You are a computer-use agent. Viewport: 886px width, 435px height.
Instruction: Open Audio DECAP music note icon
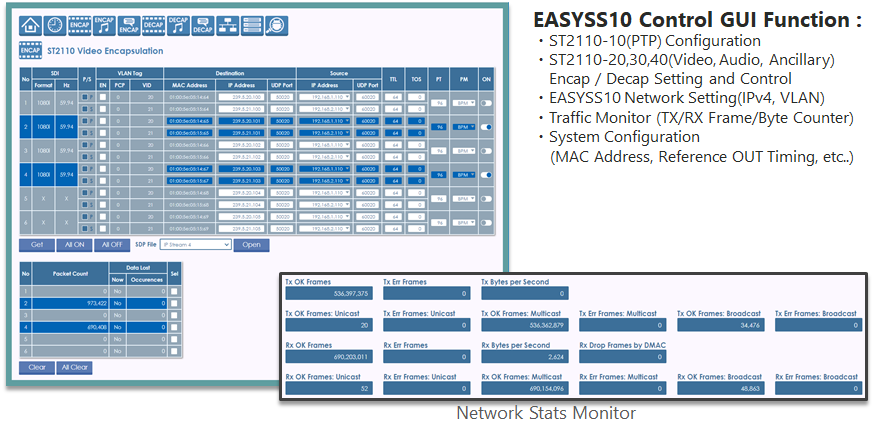click(x=179, y=26)
